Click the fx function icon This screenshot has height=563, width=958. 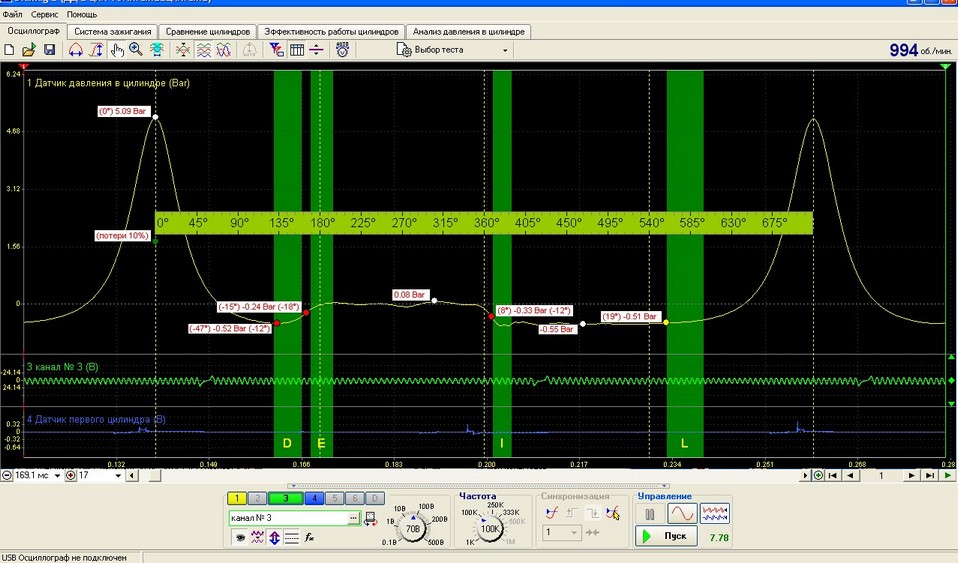309,538
